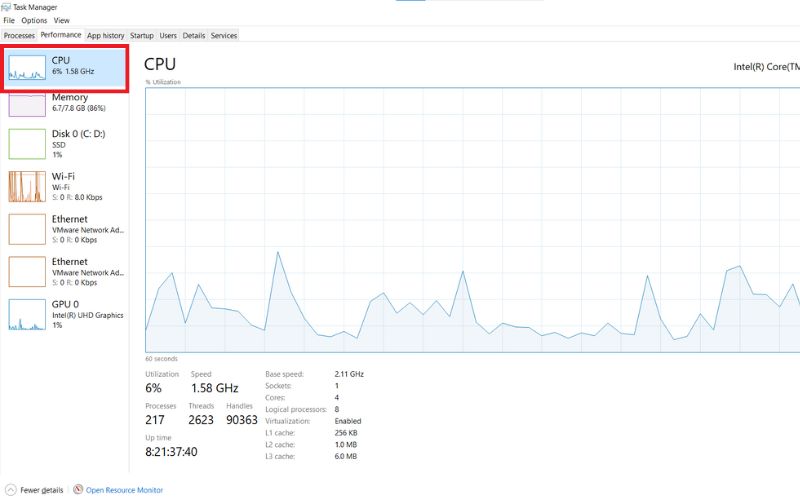This screenshot has height=500, width=800.
Task: Select the Wi-Fi mini graph thumbnail
Action: coord(27,187)
